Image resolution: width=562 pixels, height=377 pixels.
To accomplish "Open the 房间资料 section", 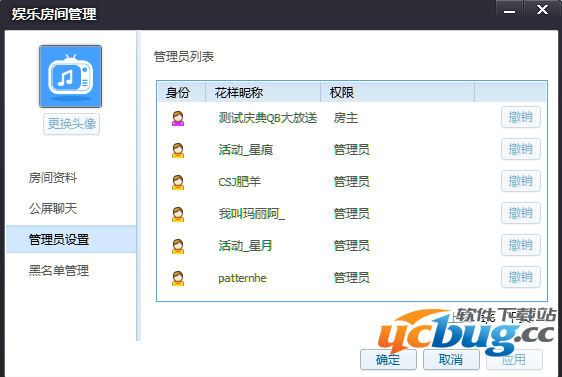I will 53,177.
